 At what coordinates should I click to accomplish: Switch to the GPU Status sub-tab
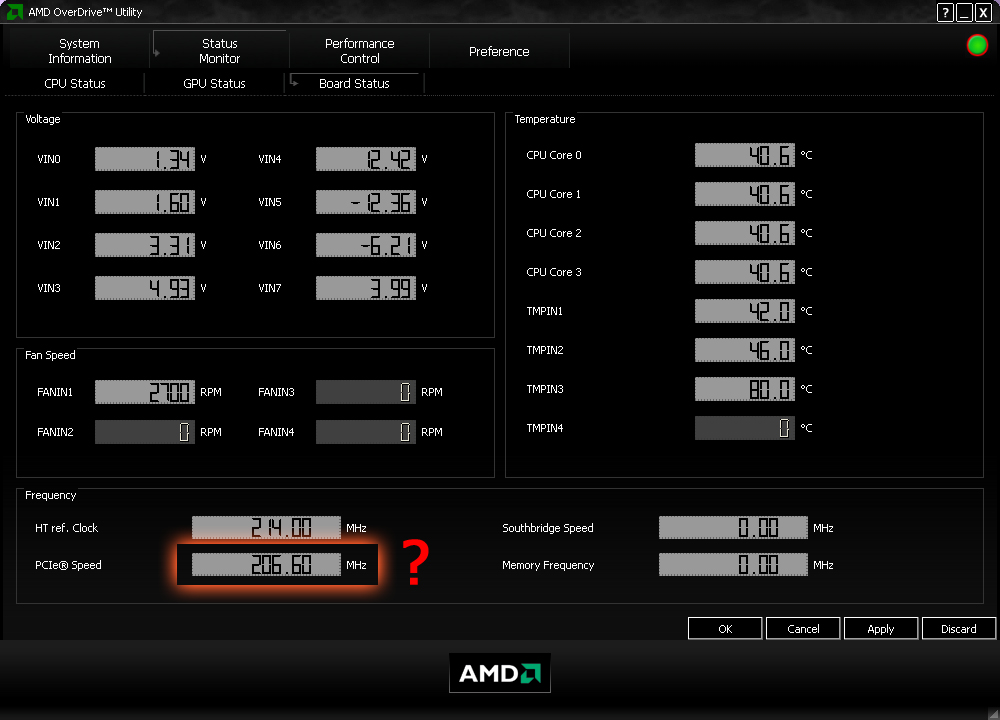click(x=214, y=84)
